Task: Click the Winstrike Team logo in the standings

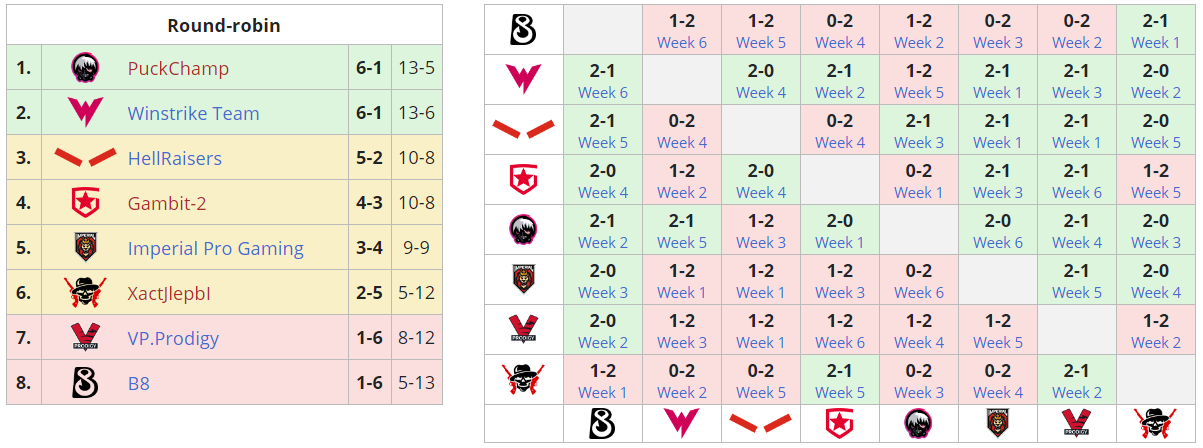Action: click(x=84, y=113)
